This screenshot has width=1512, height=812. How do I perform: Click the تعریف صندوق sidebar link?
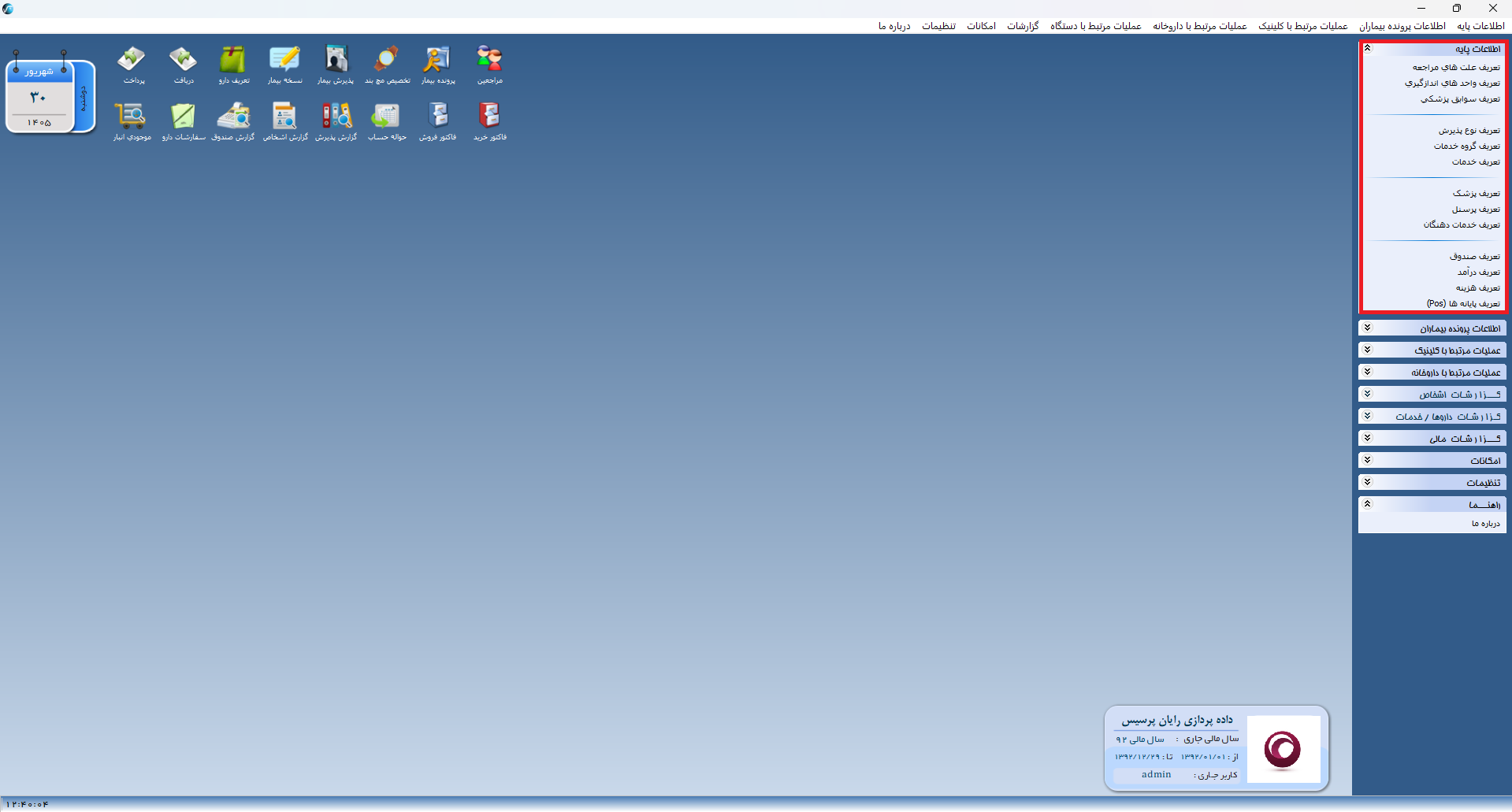[x=1475, y=257]
